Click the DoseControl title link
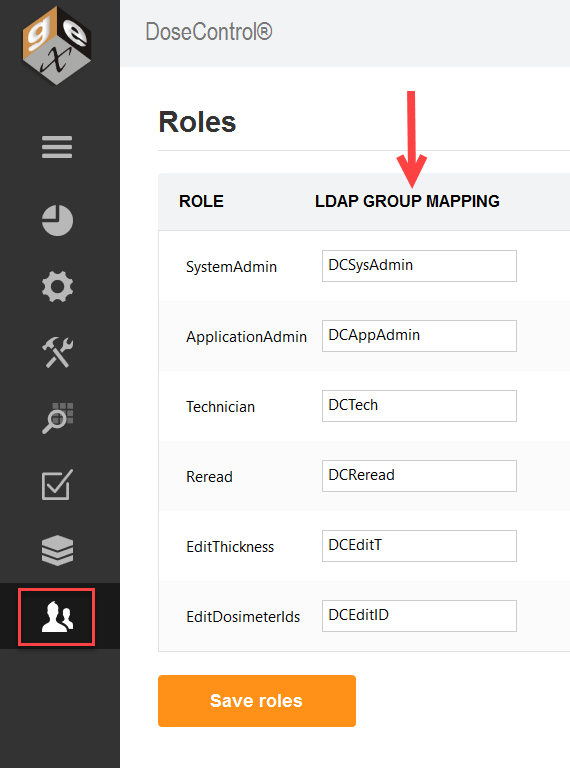Image resolution: width=570 pixels, height=768 pixels. click(x=209, y=32)
